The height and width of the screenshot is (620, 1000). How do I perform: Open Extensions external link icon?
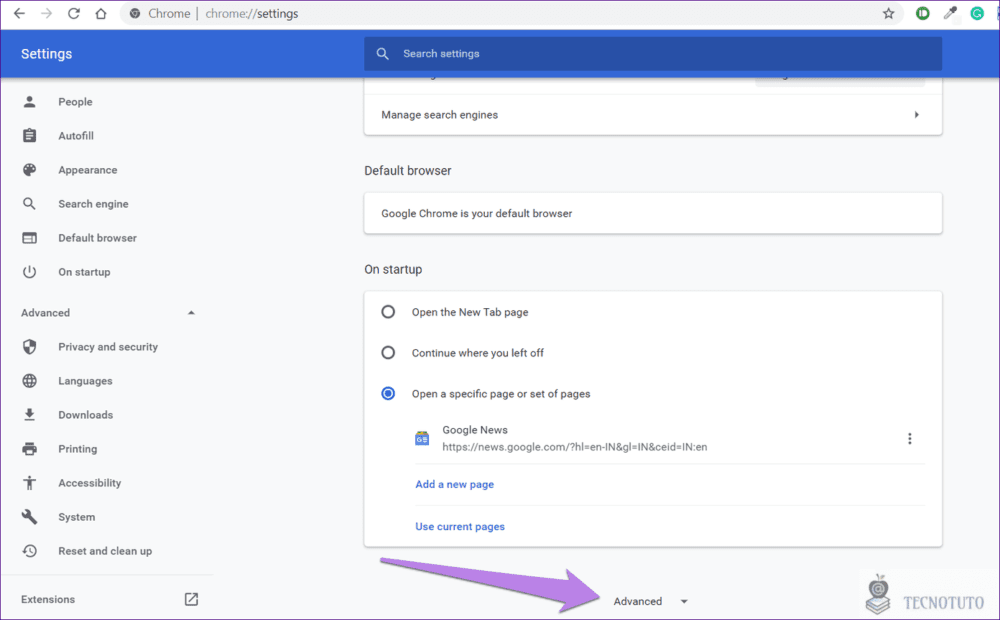click(191, 599)
